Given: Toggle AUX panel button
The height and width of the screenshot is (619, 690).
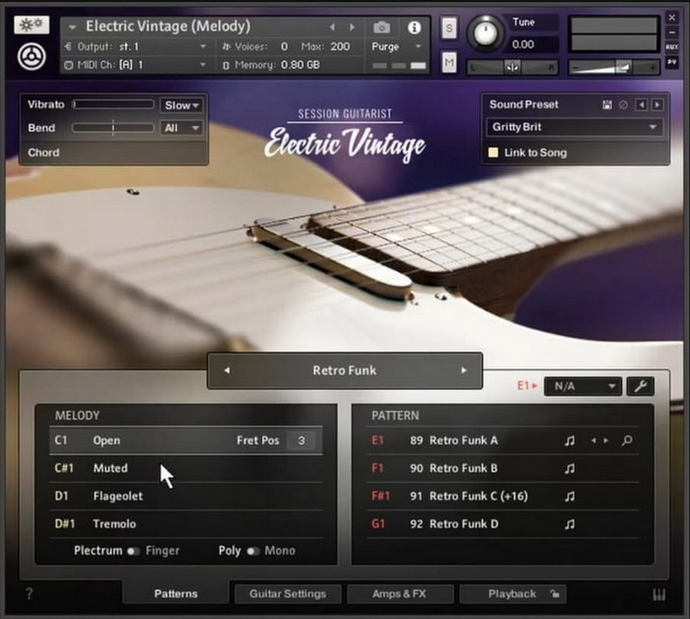Looking at the screenshot, I should coord(672,47).
